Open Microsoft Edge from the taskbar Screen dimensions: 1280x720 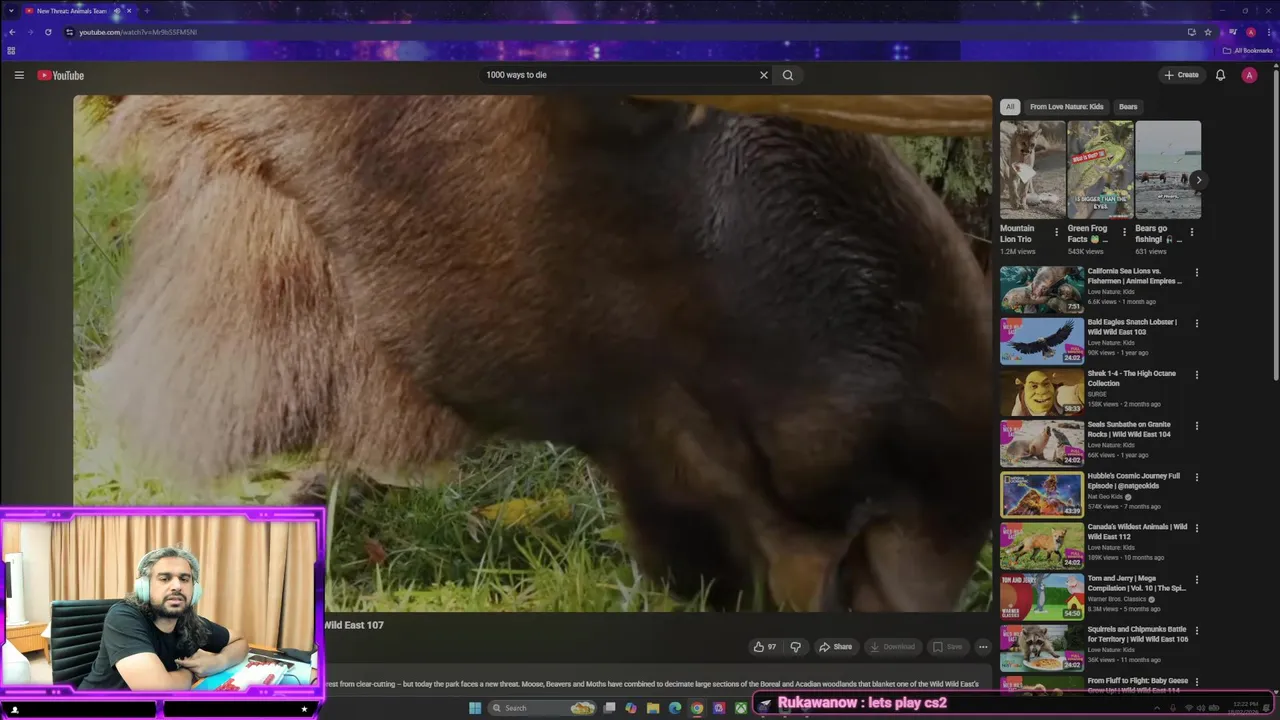(675, 708)
